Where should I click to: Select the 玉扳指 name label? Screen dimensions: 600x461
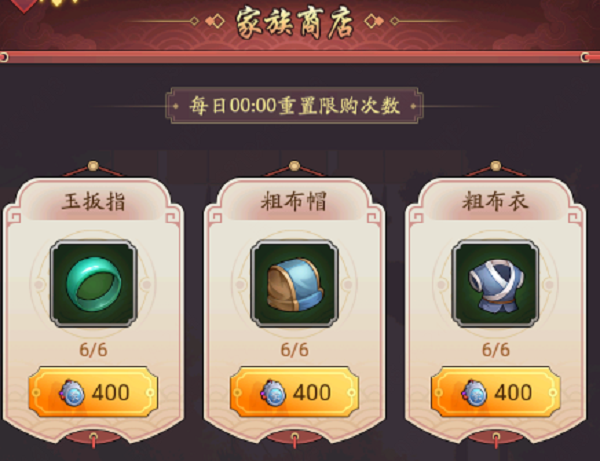94,202
